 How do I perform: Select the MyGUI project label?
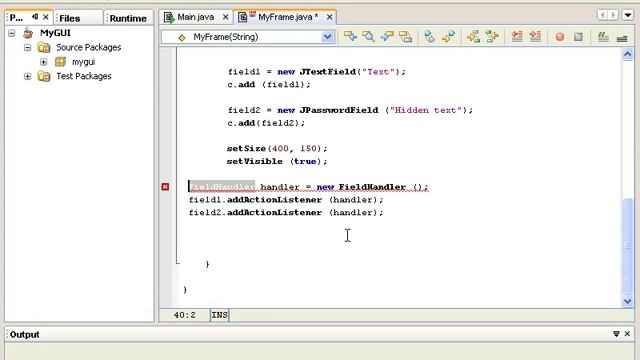[55, 33]
